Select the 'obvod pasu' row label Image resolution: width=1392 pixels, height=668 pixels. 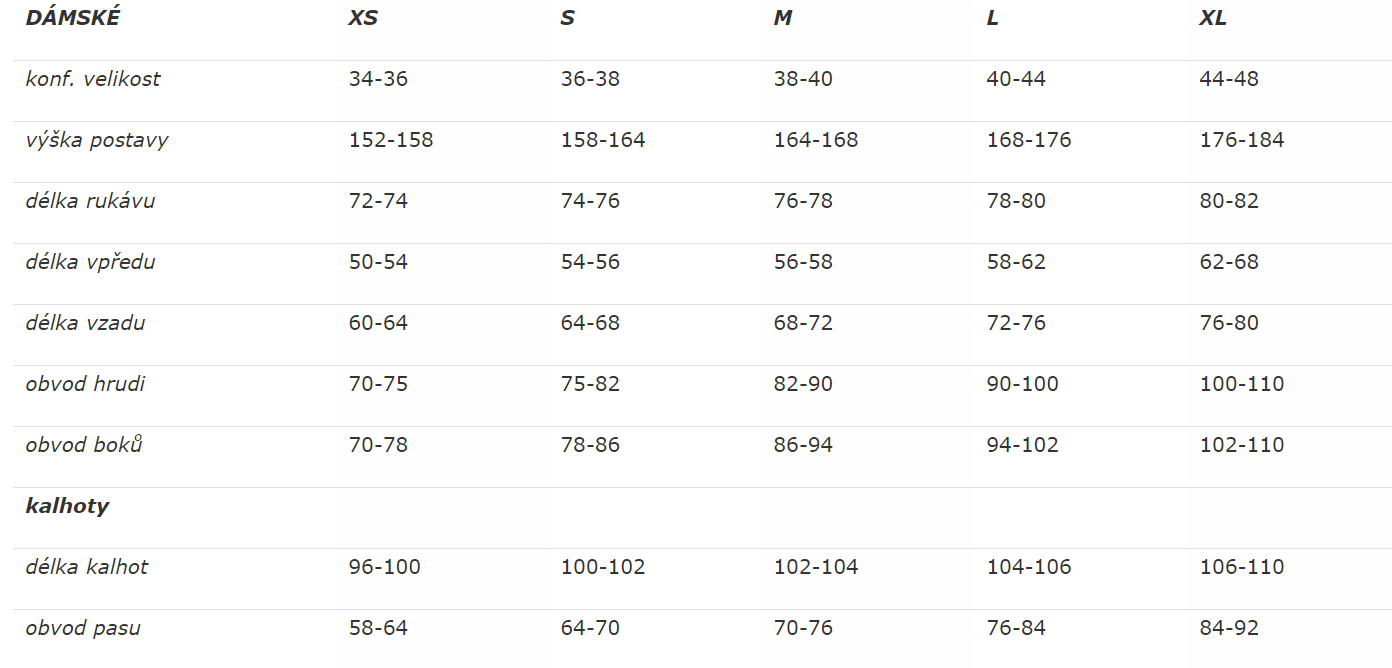coord(83,628)
